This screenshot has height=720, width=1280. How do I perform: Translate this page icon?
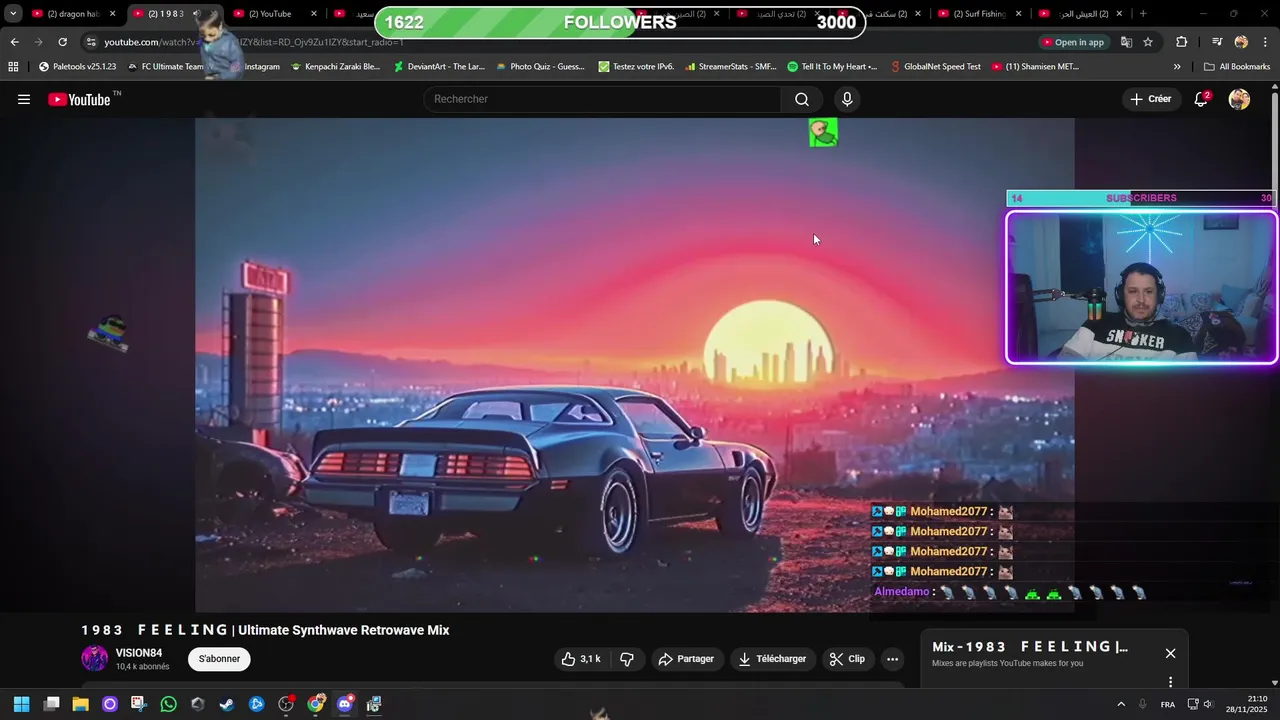[x=1126, y=42]
